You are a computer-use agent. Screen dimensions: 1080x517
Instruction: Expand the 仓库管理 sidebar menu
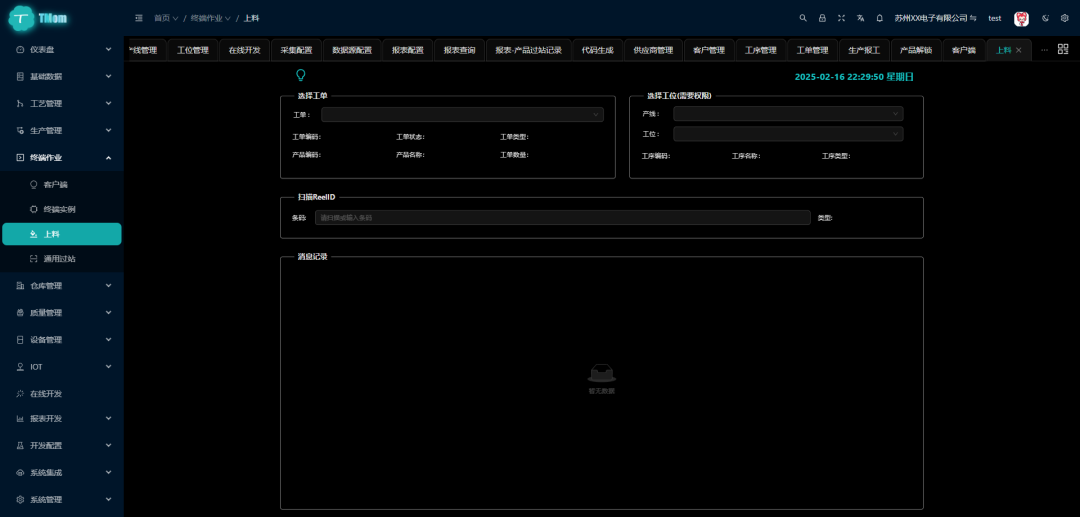(x=62, y=286)
